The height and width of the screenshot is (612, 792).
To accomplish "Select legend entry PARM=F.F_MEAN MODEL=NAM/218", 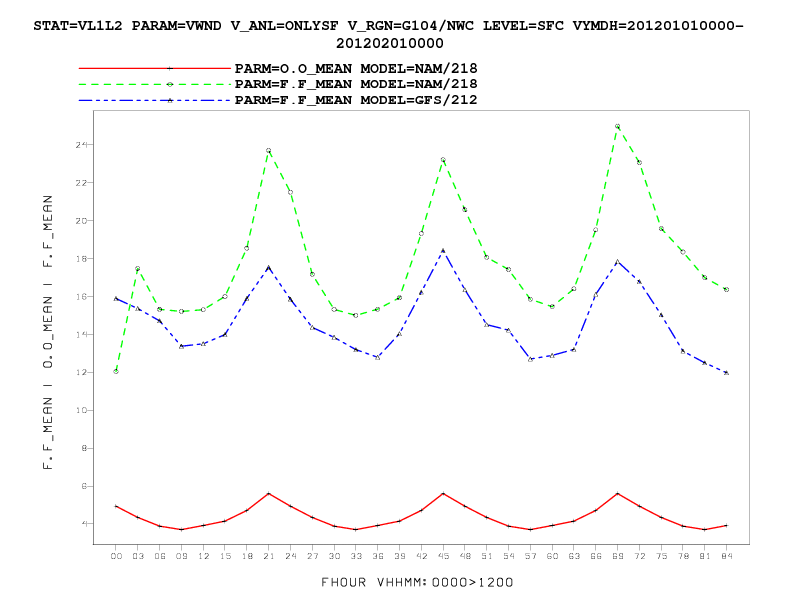I will click(356, 84).
